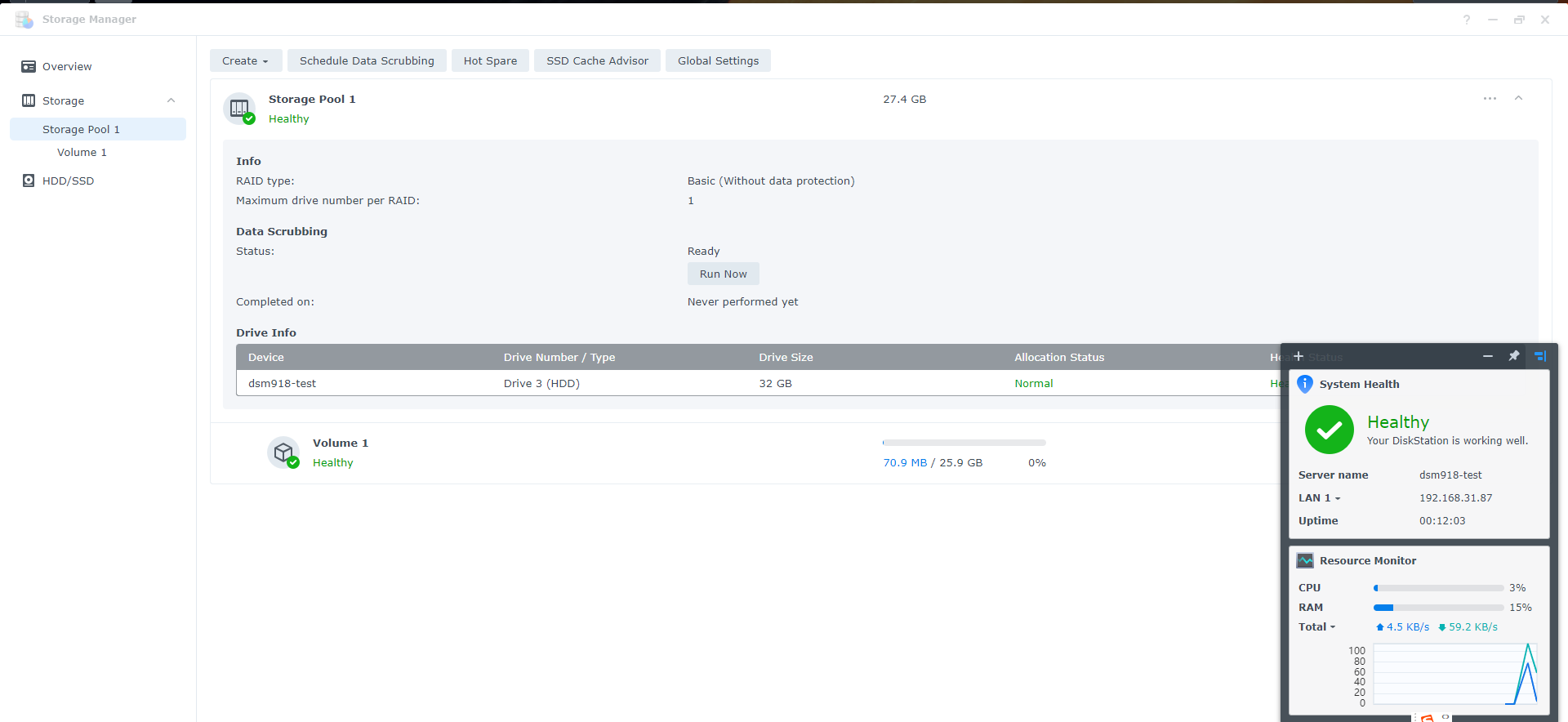Click the Allocation Status column header
The width and height of the screenshot is (1568, 722).
pyautogui.click(x=1059, y=357)
